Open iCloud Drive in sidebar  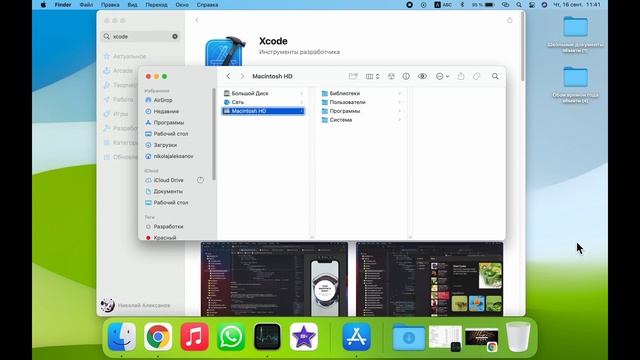point(169,180)
